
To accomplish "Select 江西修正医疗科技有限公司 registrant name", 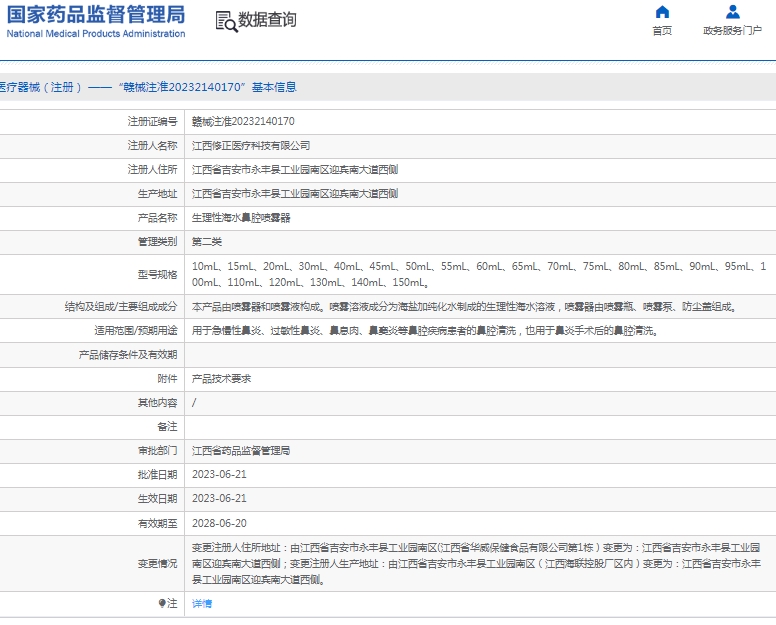I will coord(251,145).
